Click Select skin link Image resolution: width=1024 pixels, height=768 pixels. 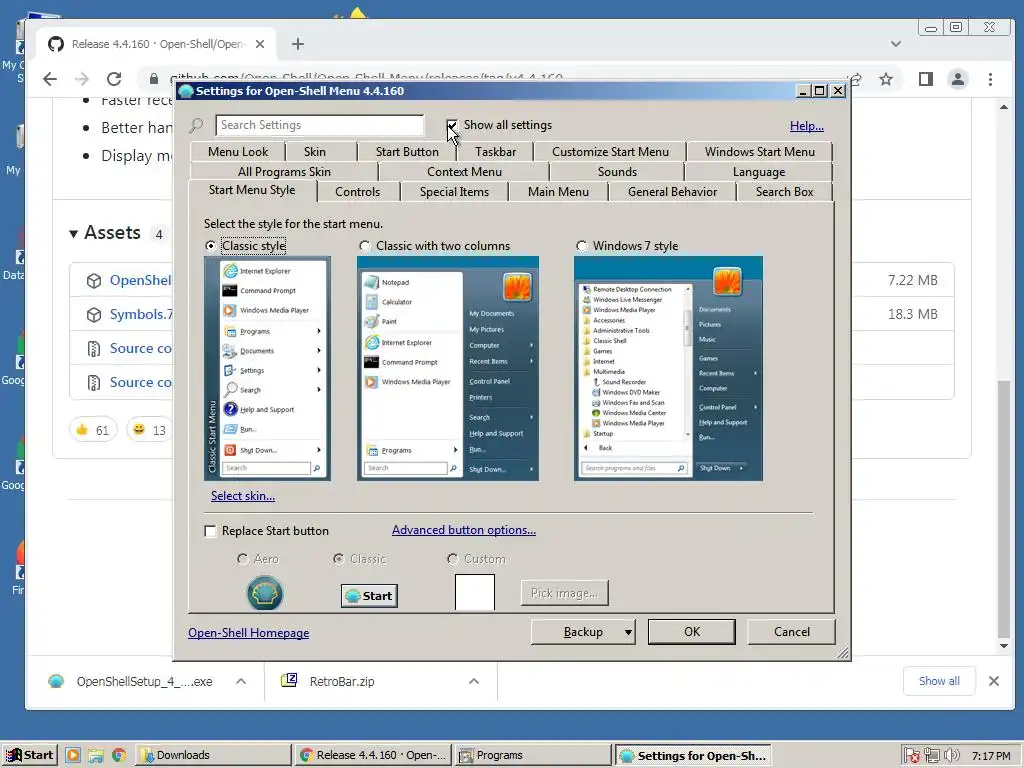[243, 496]
